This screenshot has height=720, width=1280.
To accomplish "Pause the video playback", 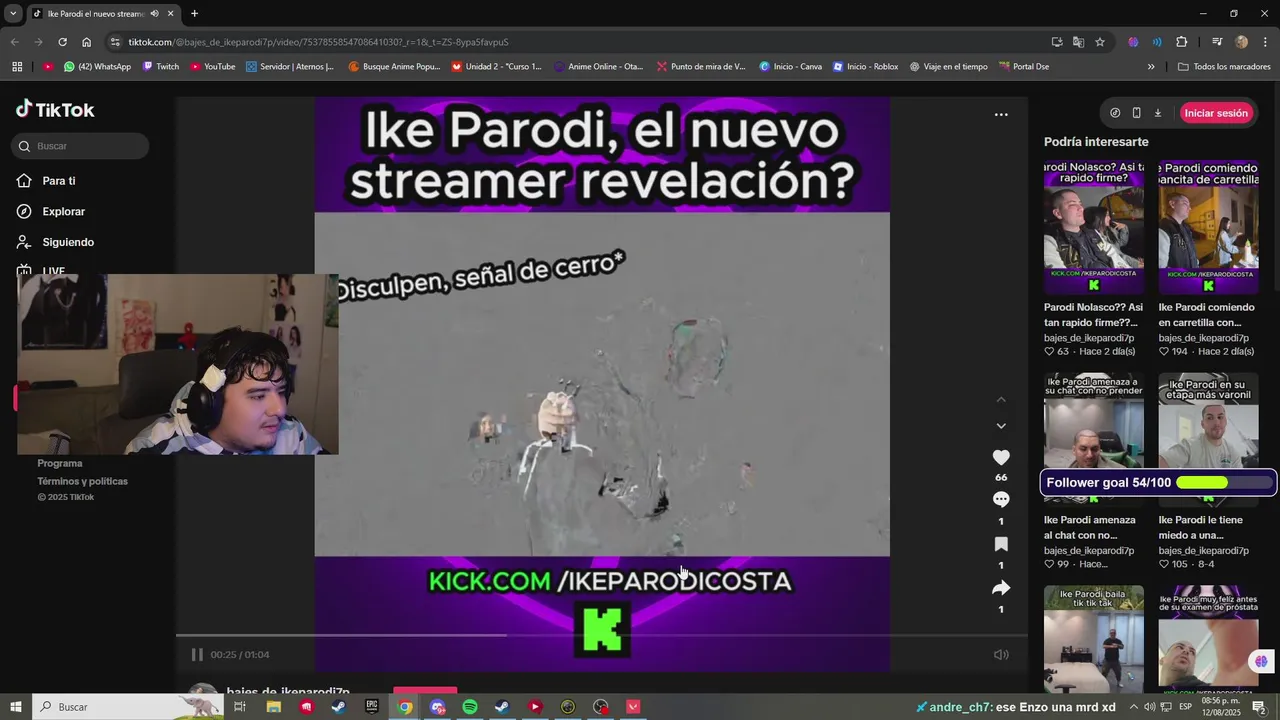I will coord(197,655).
